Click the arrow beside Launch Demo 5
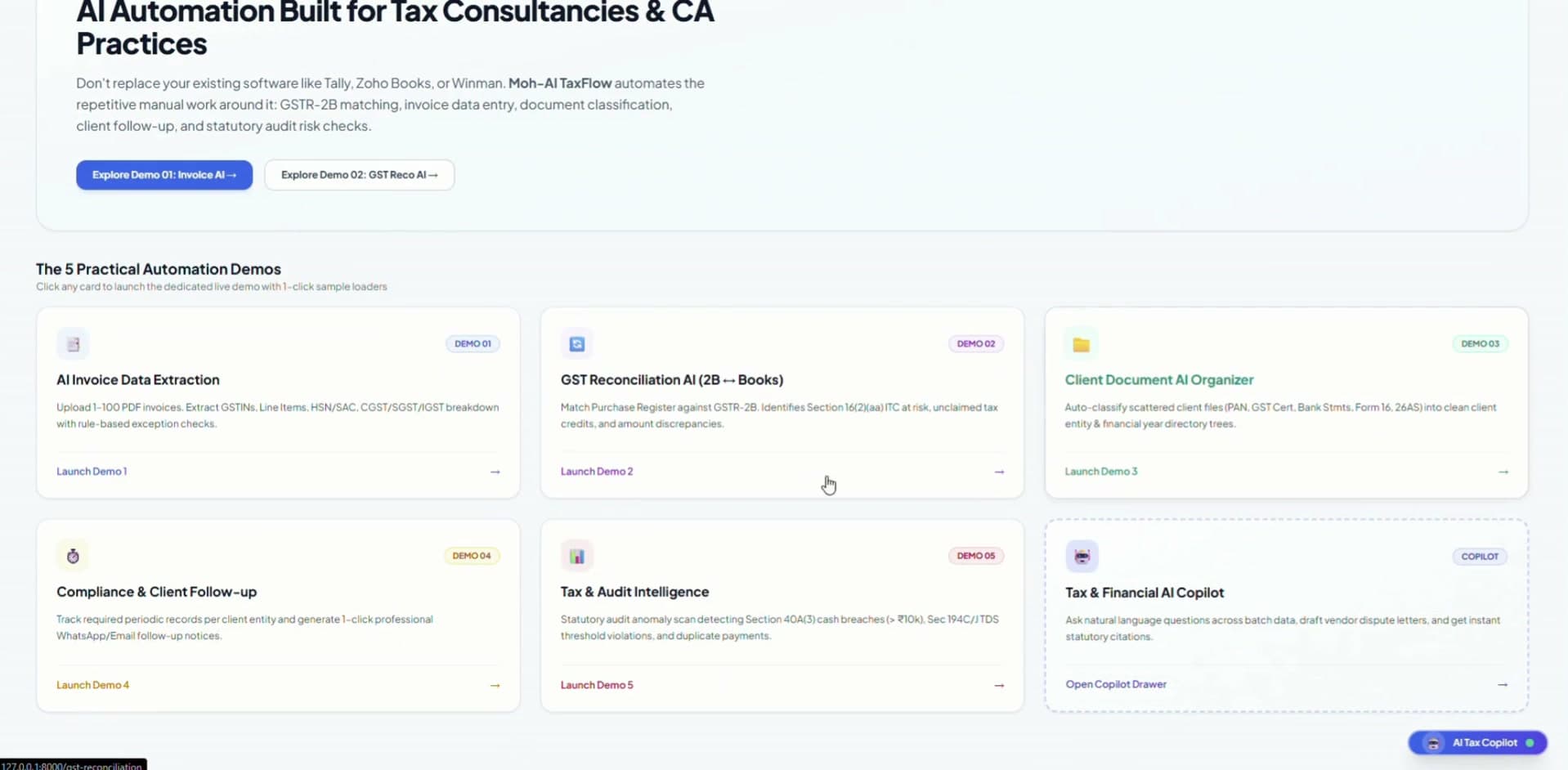This screenshot has height=770, width=1568. pyautogui.click(x=999, y=685)
